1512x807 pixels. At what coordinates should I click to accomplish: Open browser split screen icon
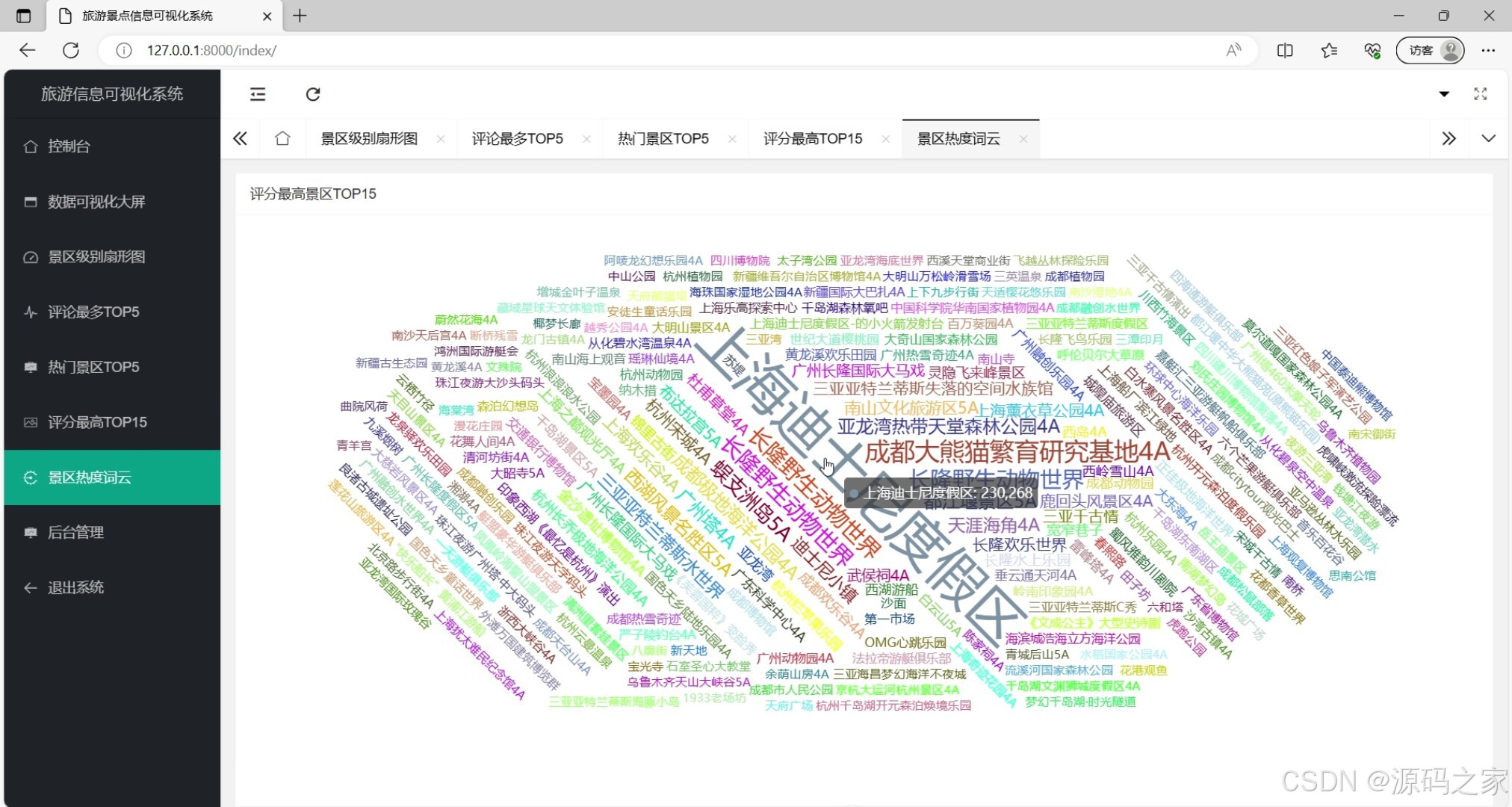tap(1285, 50)
